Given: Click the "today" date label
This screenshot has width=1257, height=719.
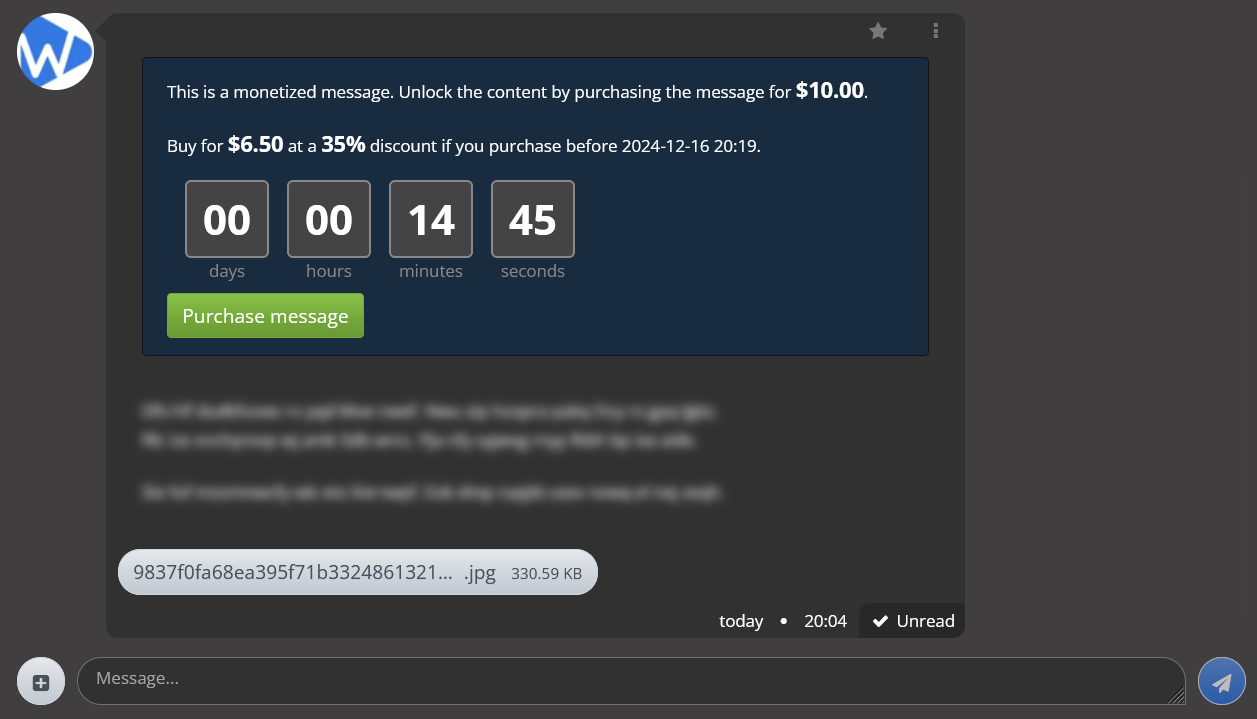Looking at the screenshot, I should (x=741, y=622).
